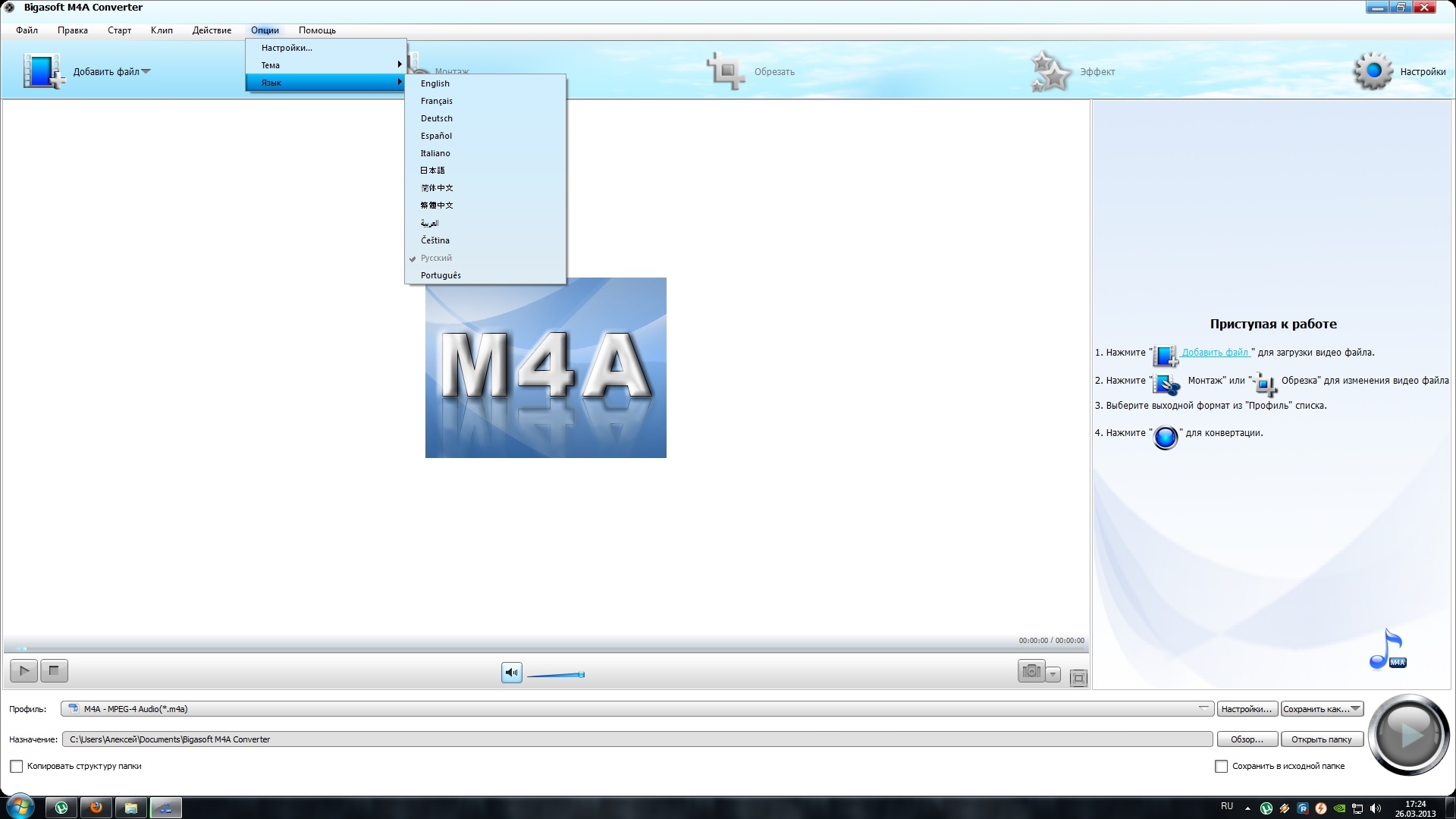The image size is (1456, 819).
Task: Click the Effect stars icon
Action: coord(1051,71)
